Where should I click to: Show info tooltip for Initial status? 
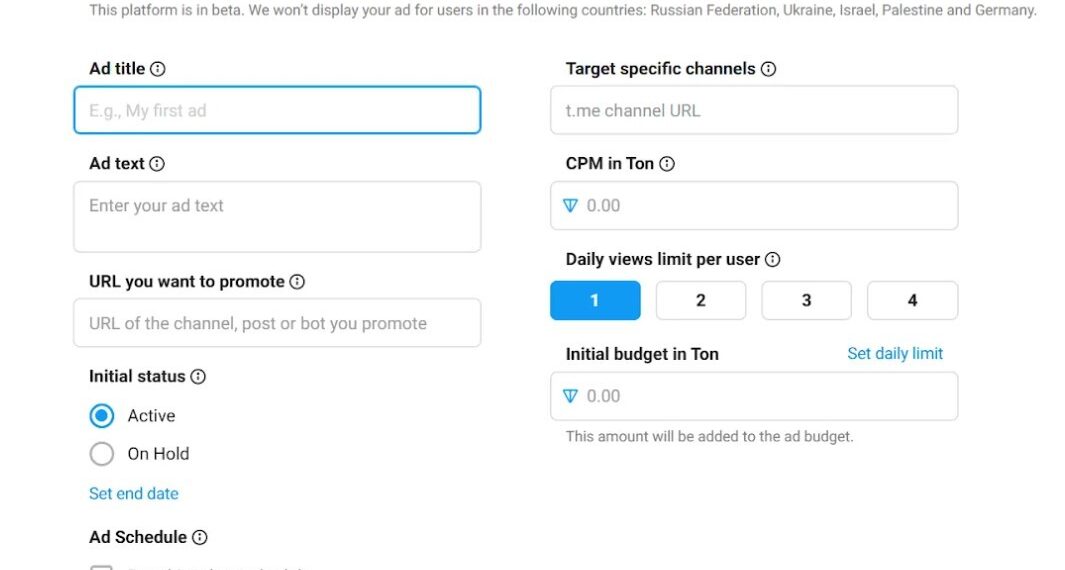(198, 376)
